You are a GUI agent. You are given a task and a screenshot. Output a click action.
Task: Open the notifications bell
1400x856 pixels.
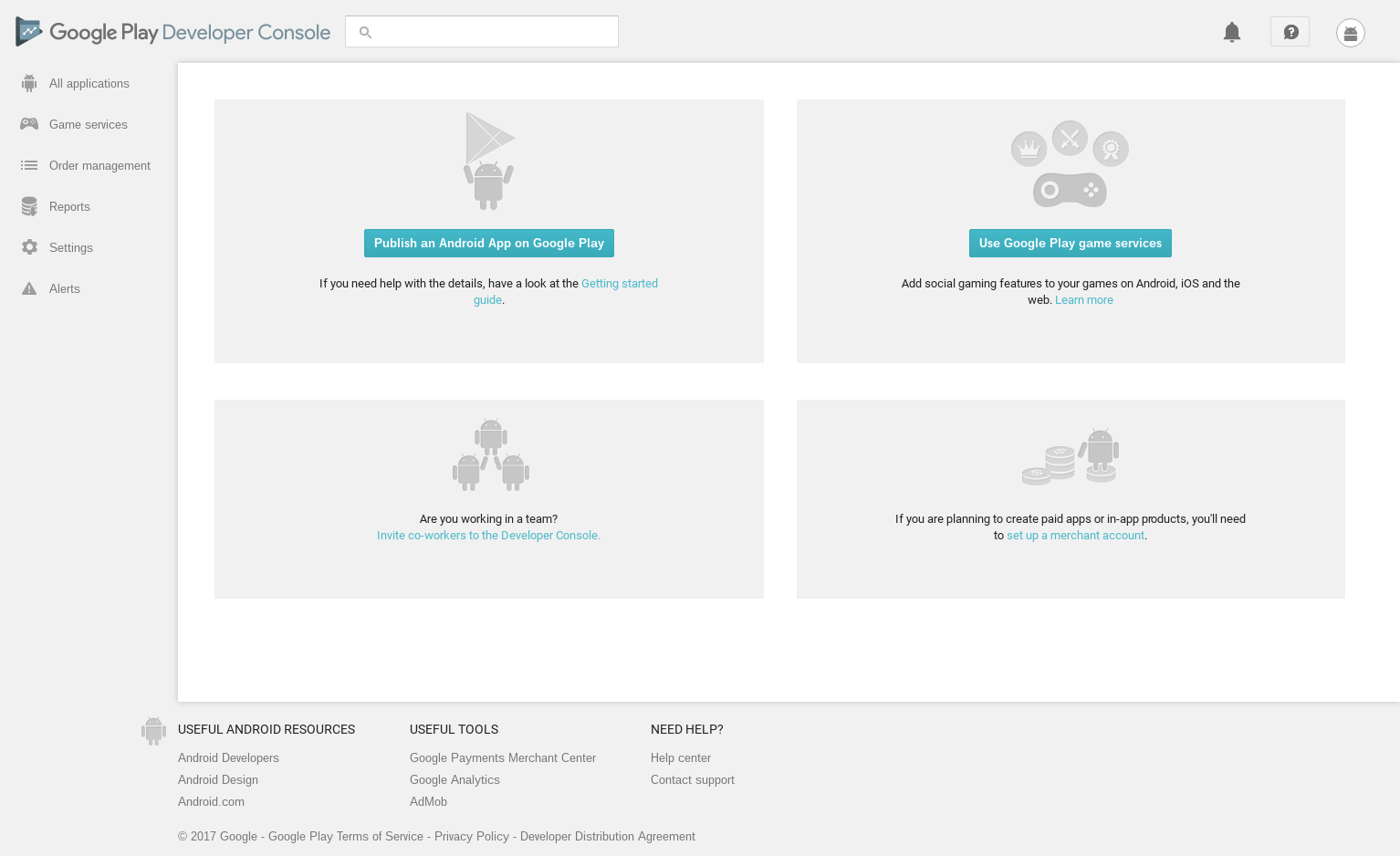pos(1232,32)
